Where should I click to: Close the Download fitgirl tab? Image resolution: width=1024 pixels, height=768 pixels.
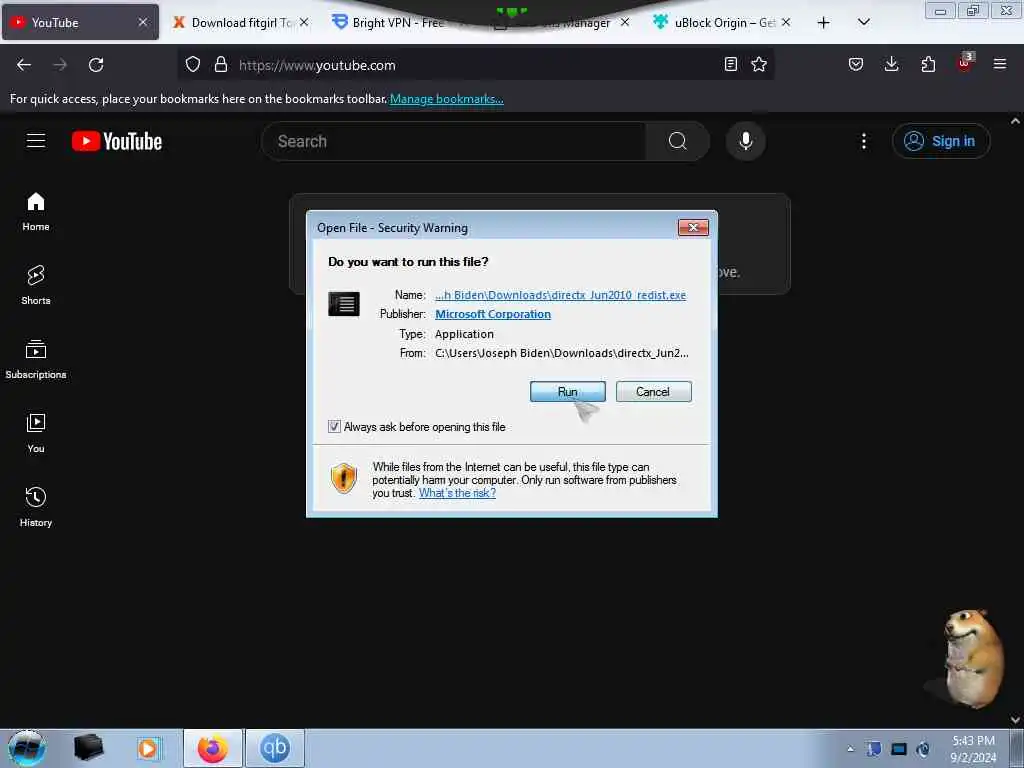304,22
